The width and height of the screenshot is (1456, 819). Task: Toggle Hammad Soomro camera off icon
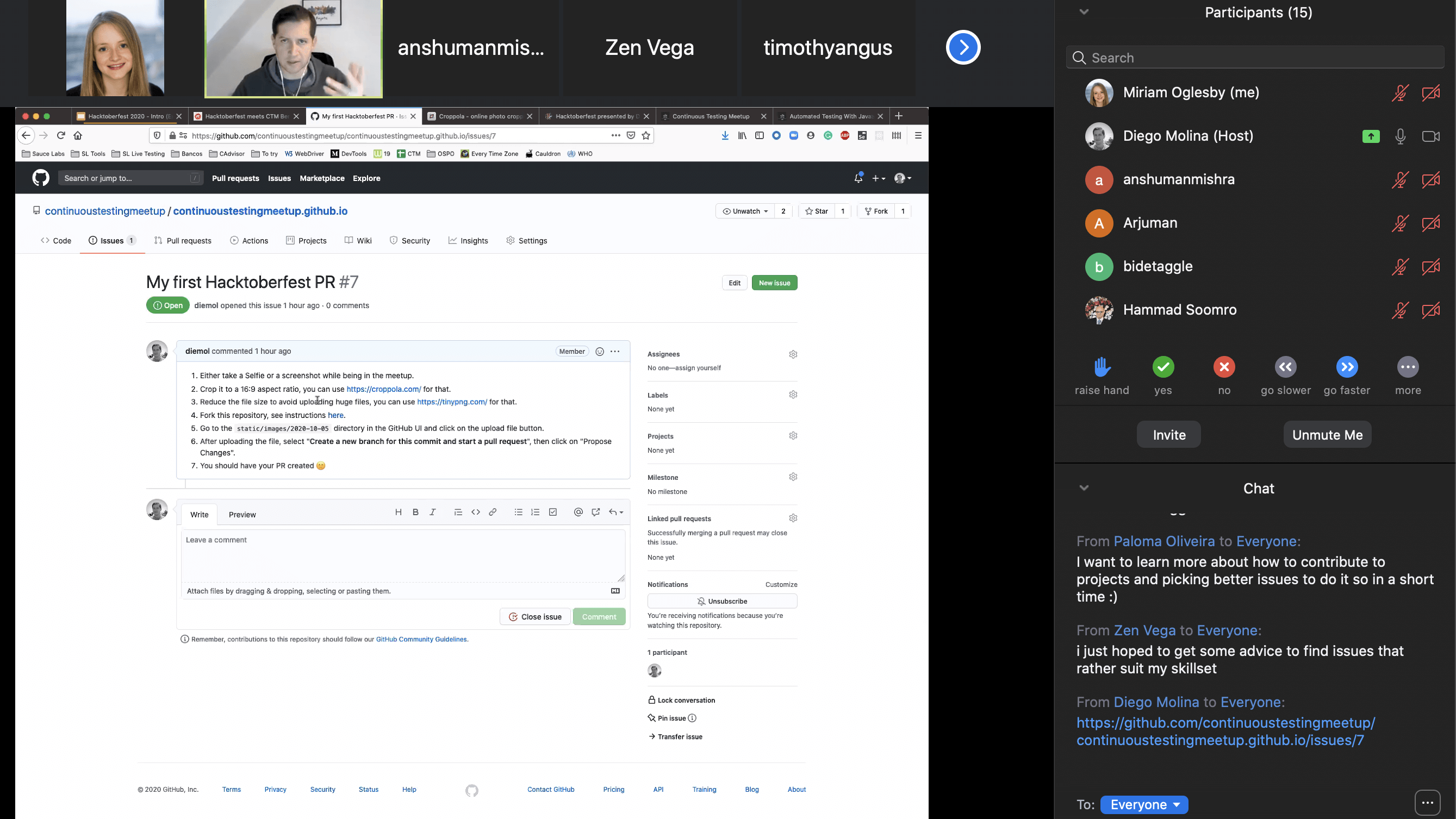tap(1430, 310)
